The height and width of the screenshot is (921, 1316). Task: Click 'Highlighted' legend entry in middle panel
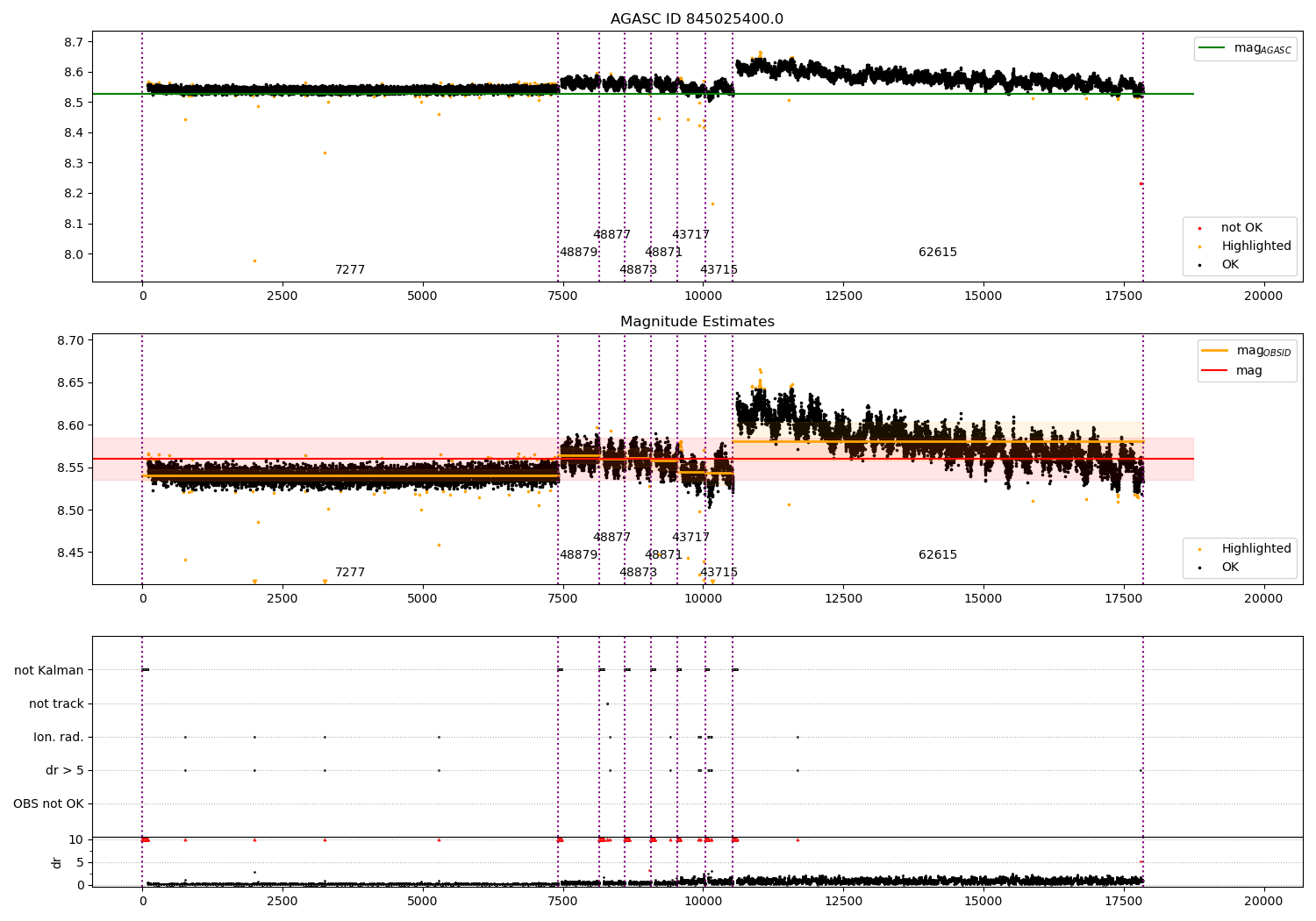pos(1245,549)
